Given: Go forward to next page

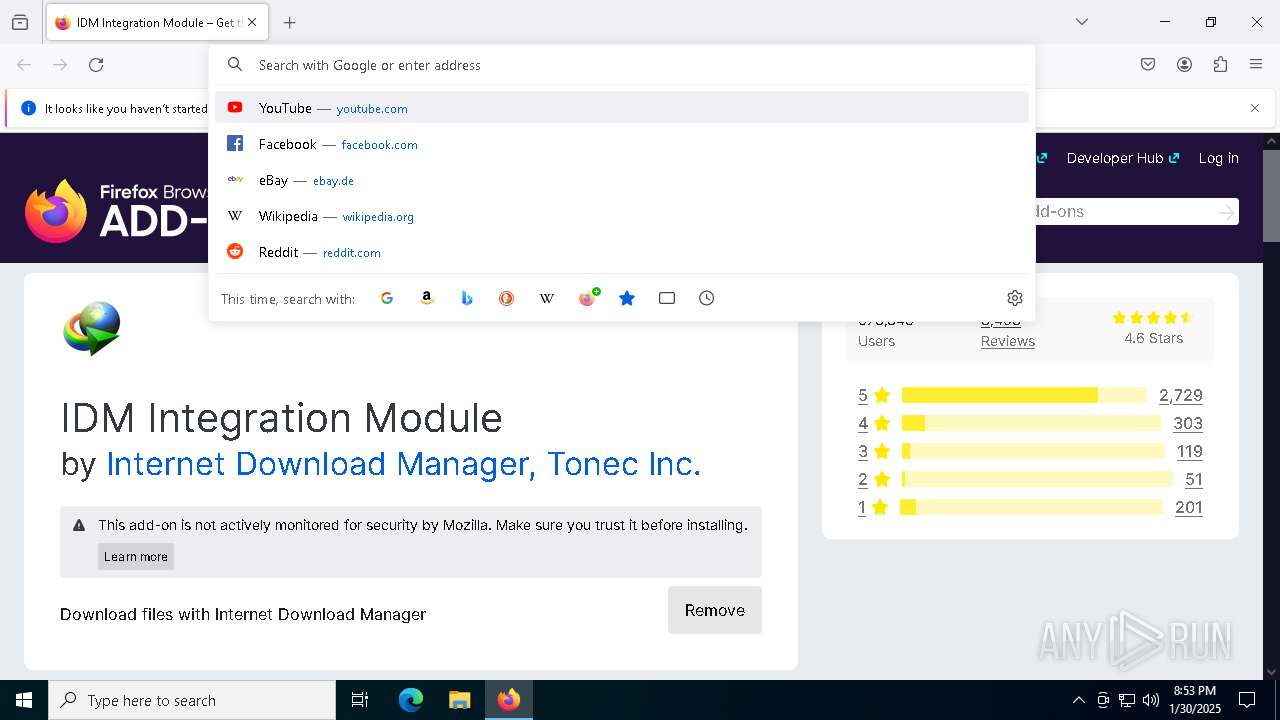Looking at the screenshot, I should click(60, 65).
